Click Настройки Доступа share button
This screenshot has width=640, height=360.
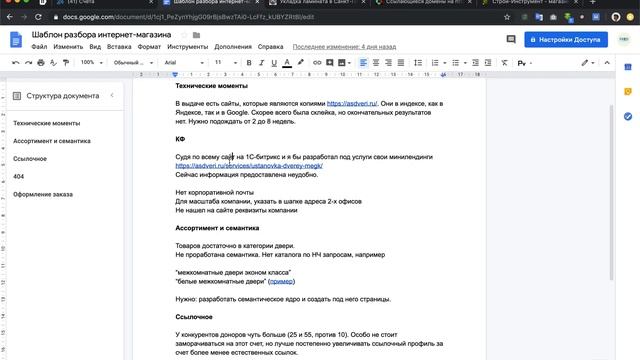click(566, 40)
